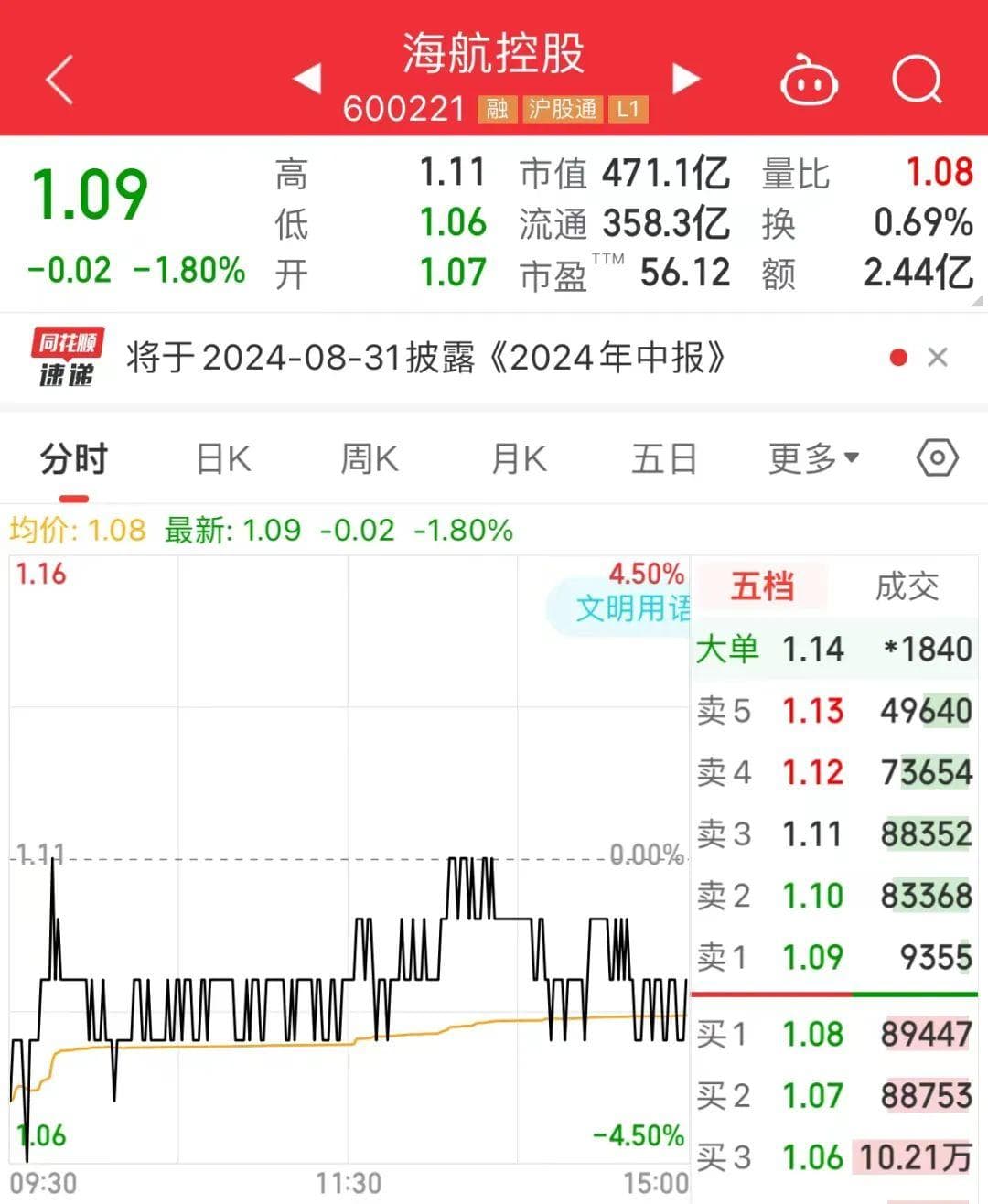This screenshot has width=988, height=1204.
Task: Select the 买2 1.07 order row
Action: coord(833,1095)
